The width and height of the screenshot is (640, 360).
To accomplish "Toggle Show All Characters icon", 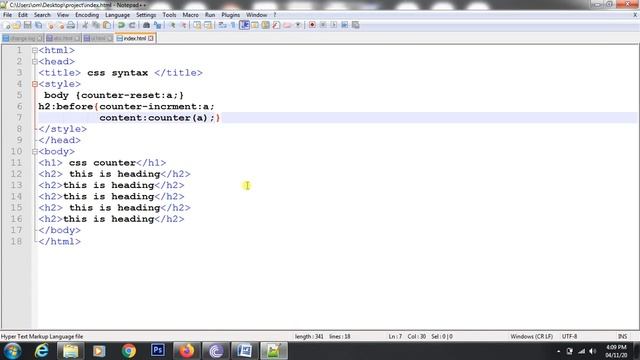I will [x=233, y=25].
